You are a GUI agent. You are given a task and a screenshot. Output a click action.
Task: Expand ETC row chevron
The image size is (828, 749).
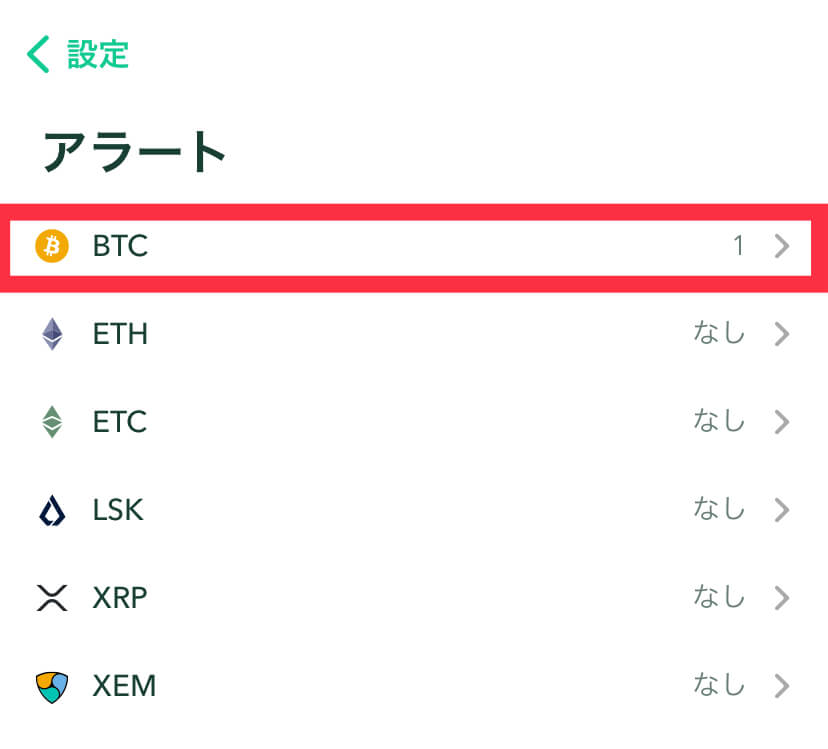[782, 422]
